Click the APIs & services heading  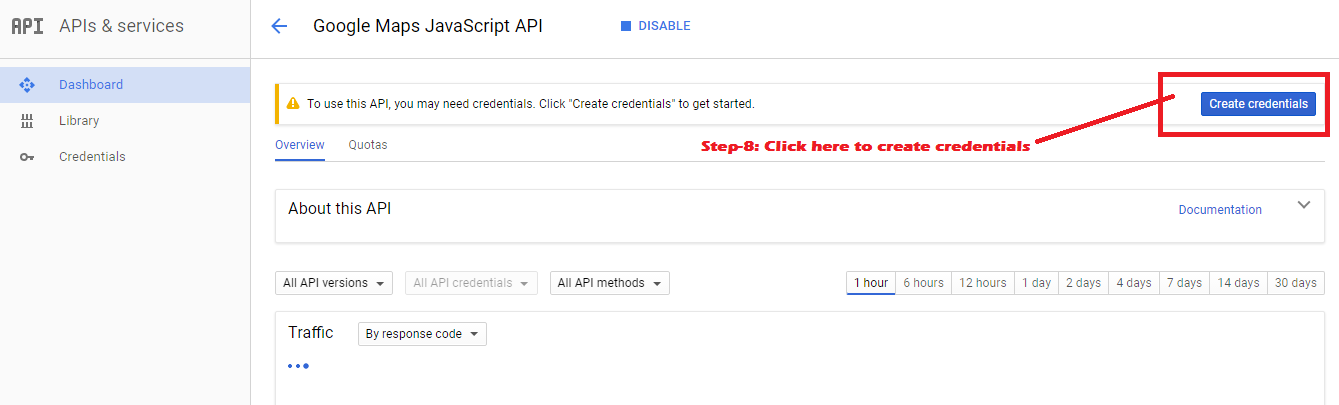[x=121, y=26]
